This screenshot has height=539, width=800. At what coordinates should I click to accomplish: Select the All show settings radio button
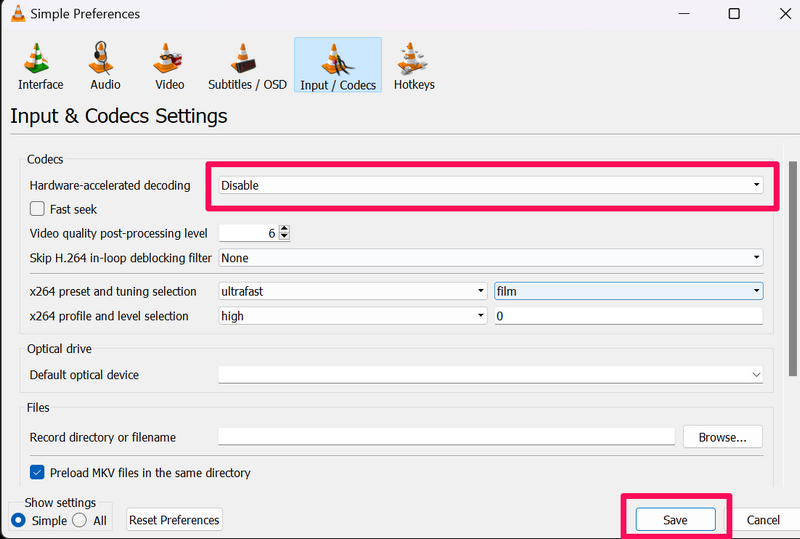coord(81,520)
